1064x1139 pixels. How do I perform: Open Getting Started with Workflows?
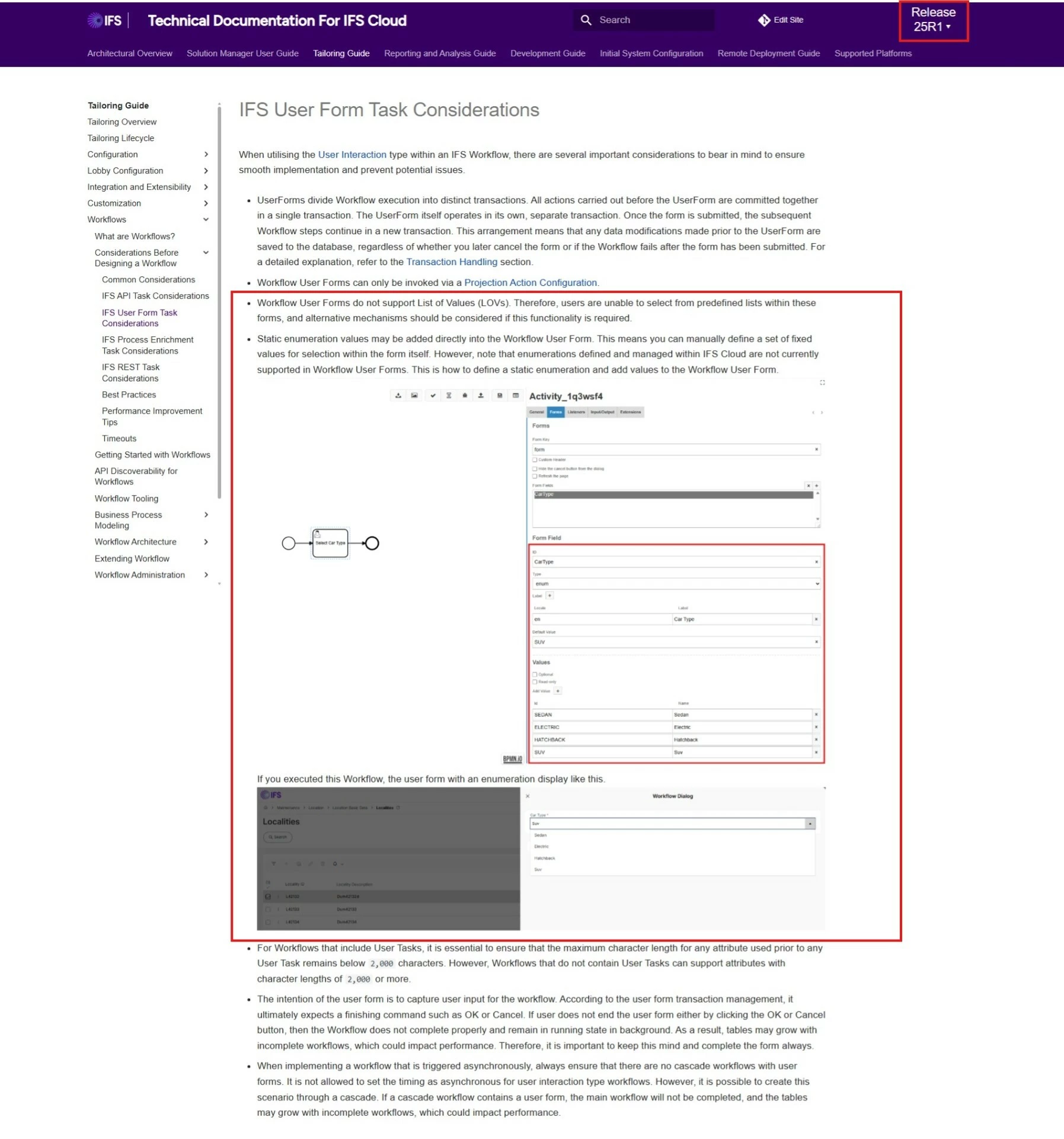[x=152, y=455]
